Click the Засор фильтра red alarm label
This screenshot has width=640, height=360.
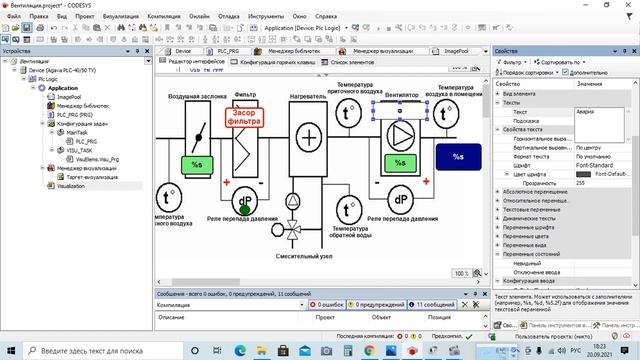click(x=244, y=117)
